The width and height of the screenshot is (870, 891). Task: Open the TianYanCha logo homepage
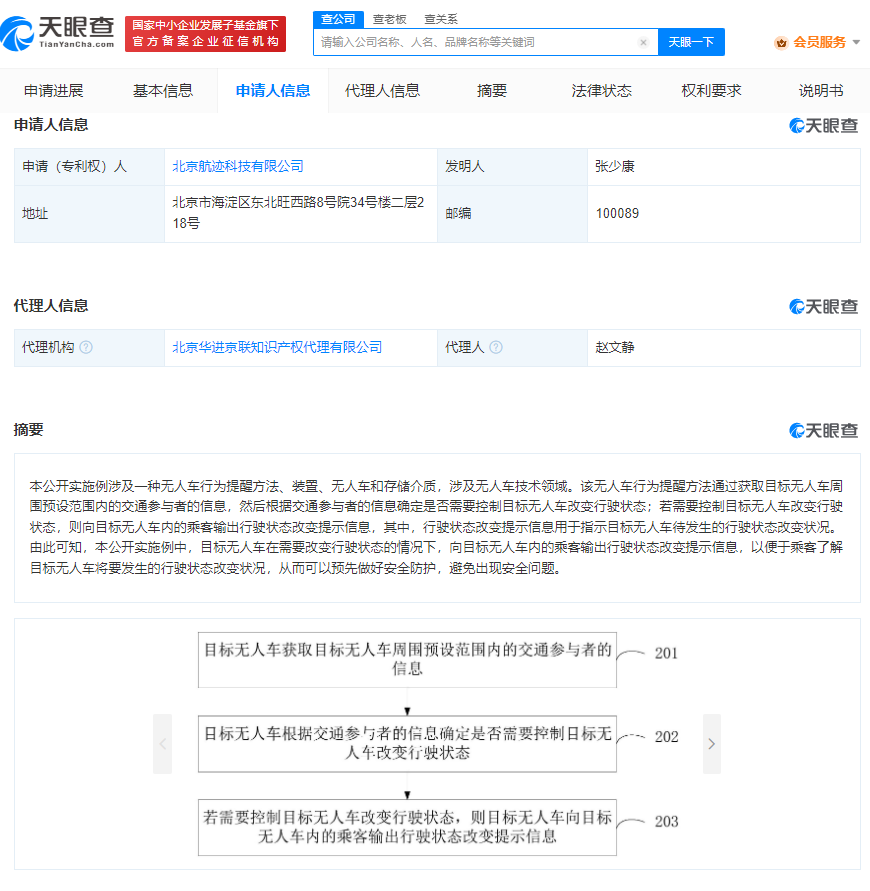57,33
